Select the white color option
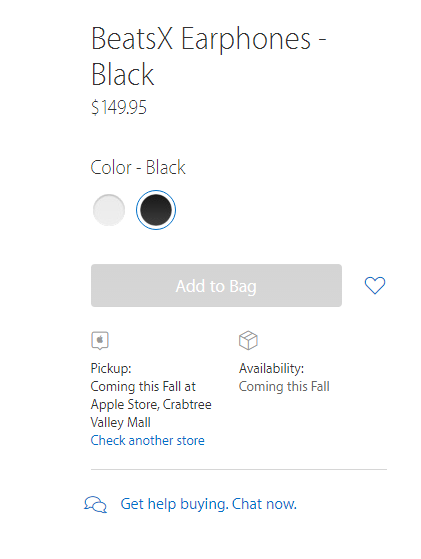421x559 pixels. (109, 210)
